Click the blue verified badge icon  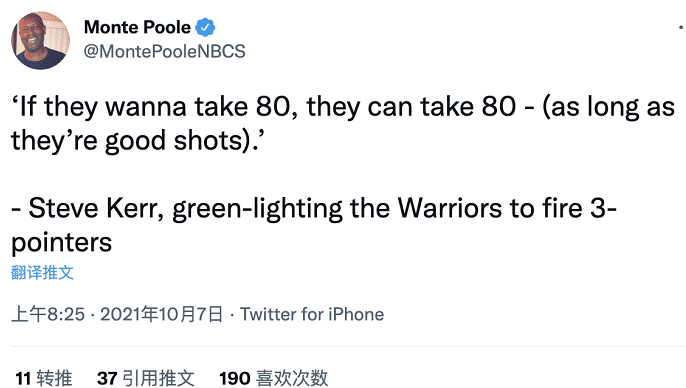click(205, 28)
